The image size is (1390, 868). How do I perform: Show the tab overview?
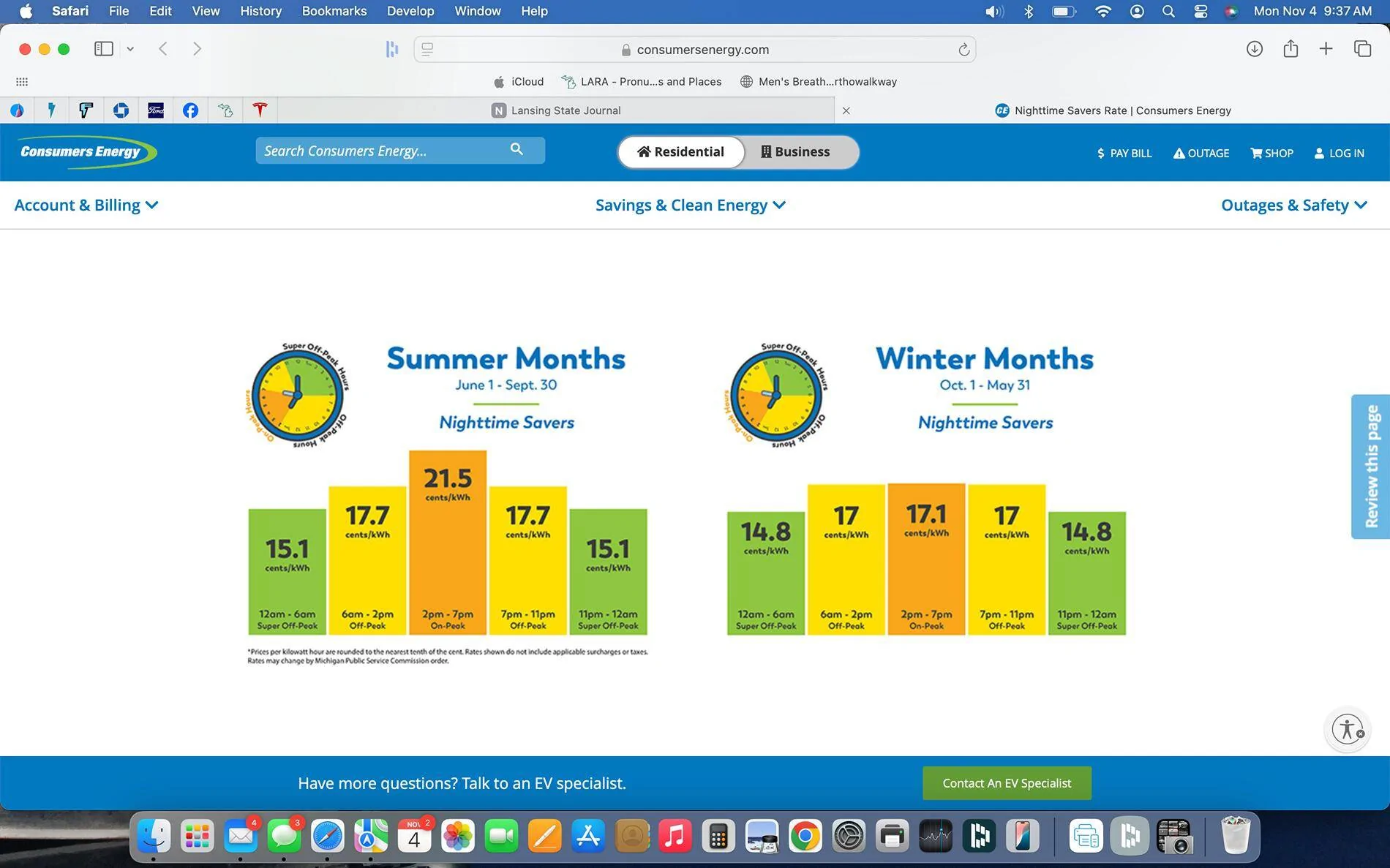(x=1362, y=49)
